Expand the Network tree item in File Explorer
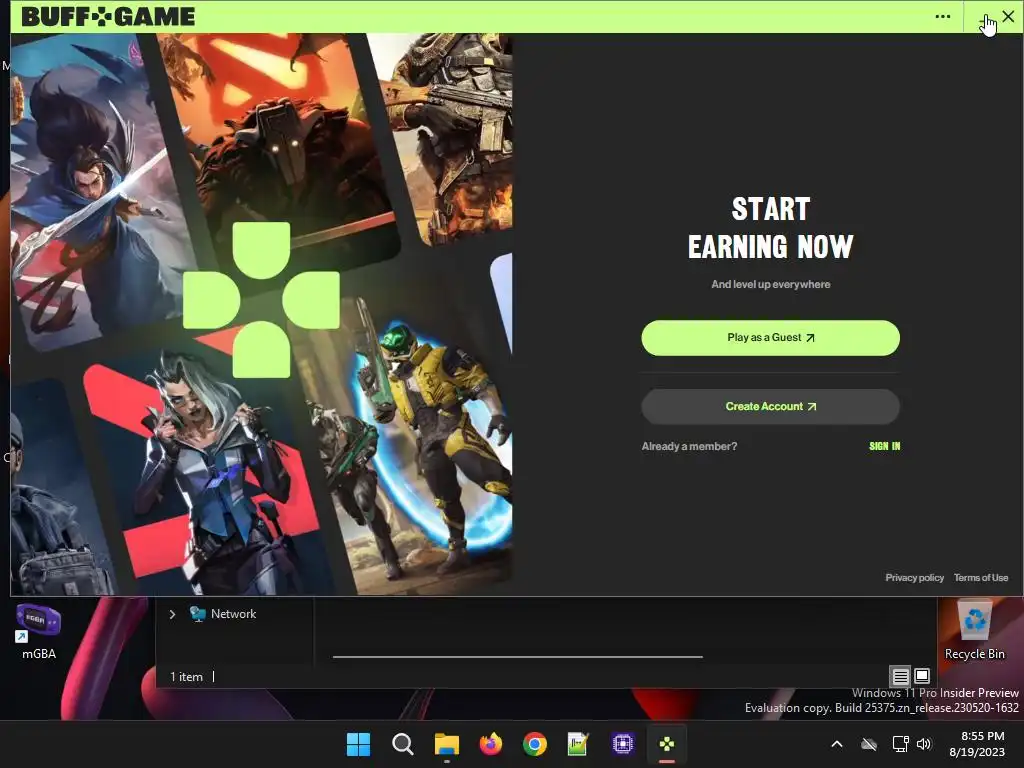This screenshot has height=768, width=1024. click(172, 615)
